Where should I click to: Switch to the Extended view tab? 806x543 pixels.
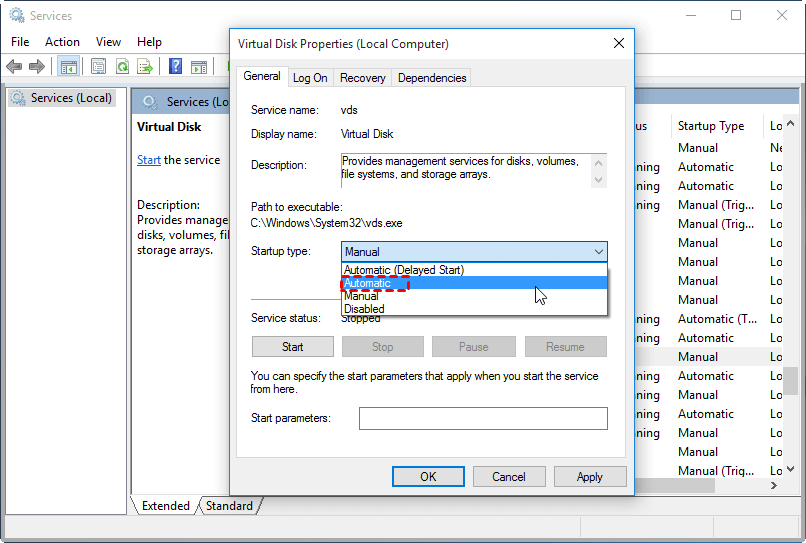click(166, 505)
